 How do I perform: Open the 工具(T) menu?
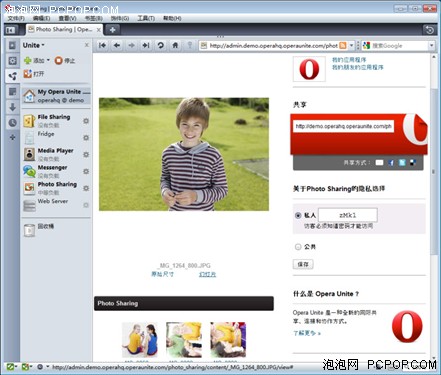tap(146, 18)
